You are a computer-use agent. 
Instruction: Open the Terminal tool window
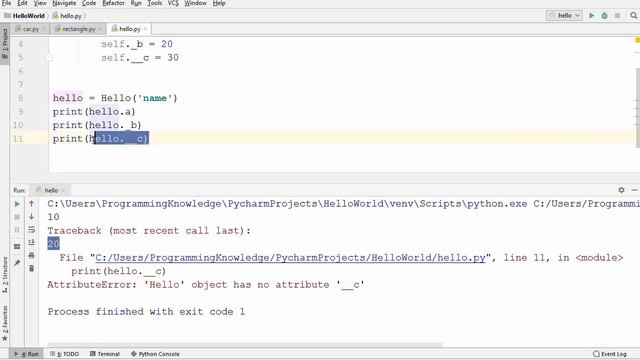click(104, 354)
